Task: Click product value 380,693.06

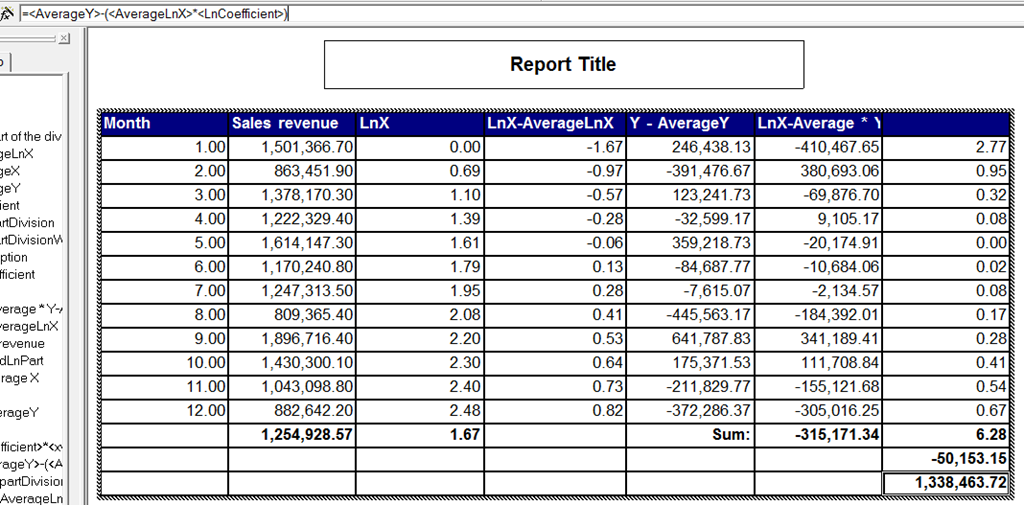Action: [818, 171]
